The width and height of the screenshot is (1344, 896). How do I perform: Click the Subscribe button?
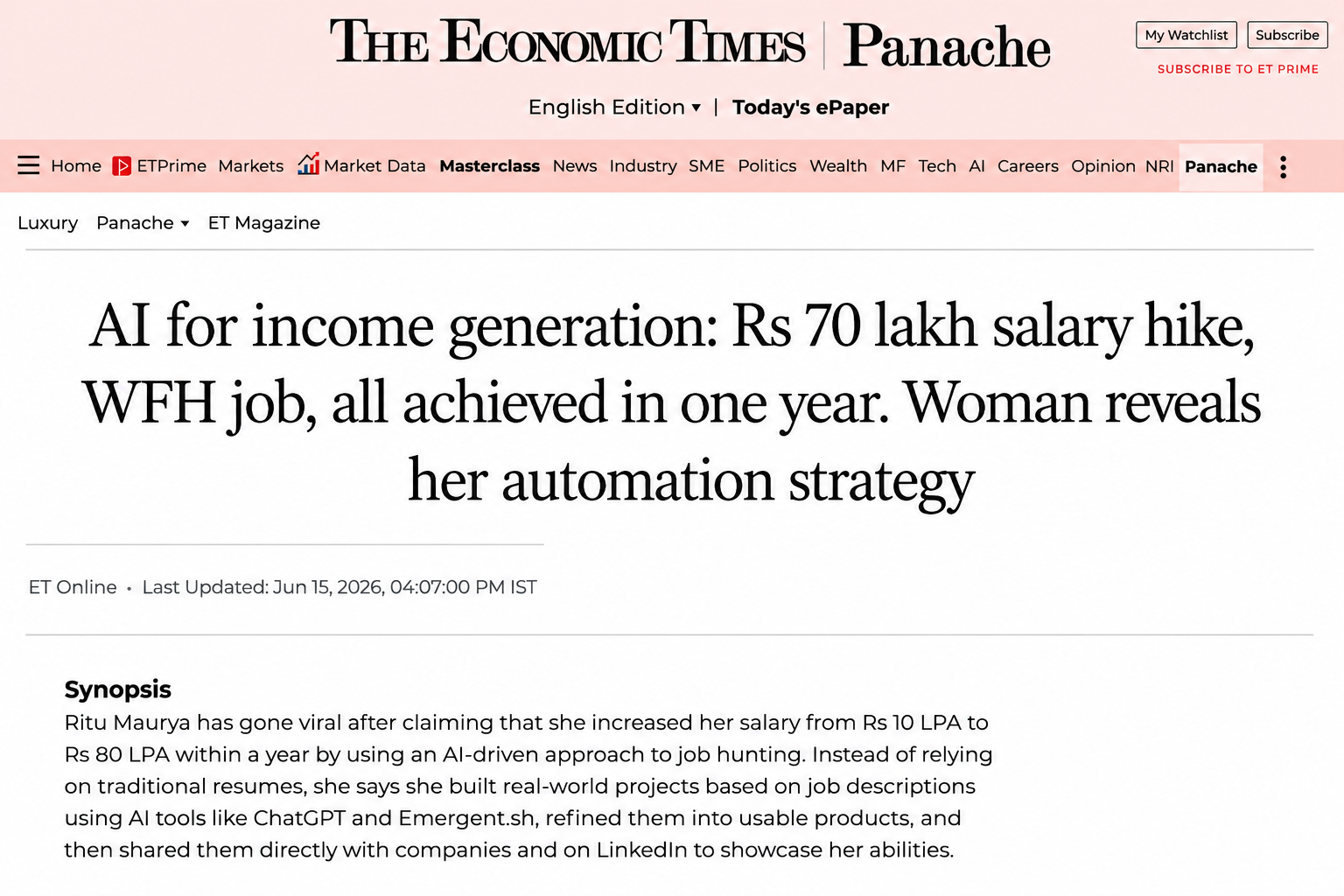point(1287,35)
